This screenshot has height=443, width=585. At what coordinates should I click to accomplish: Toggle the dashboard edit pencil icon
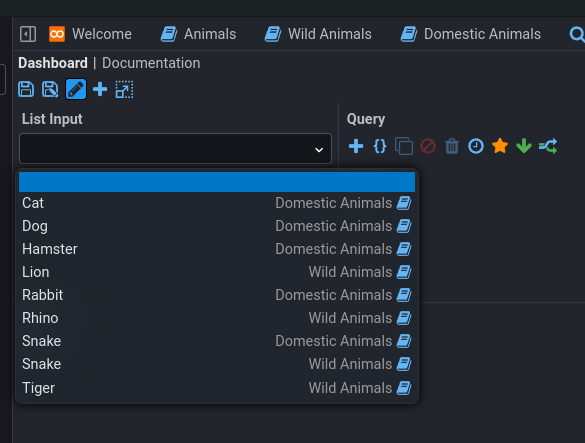pos(76,89)
